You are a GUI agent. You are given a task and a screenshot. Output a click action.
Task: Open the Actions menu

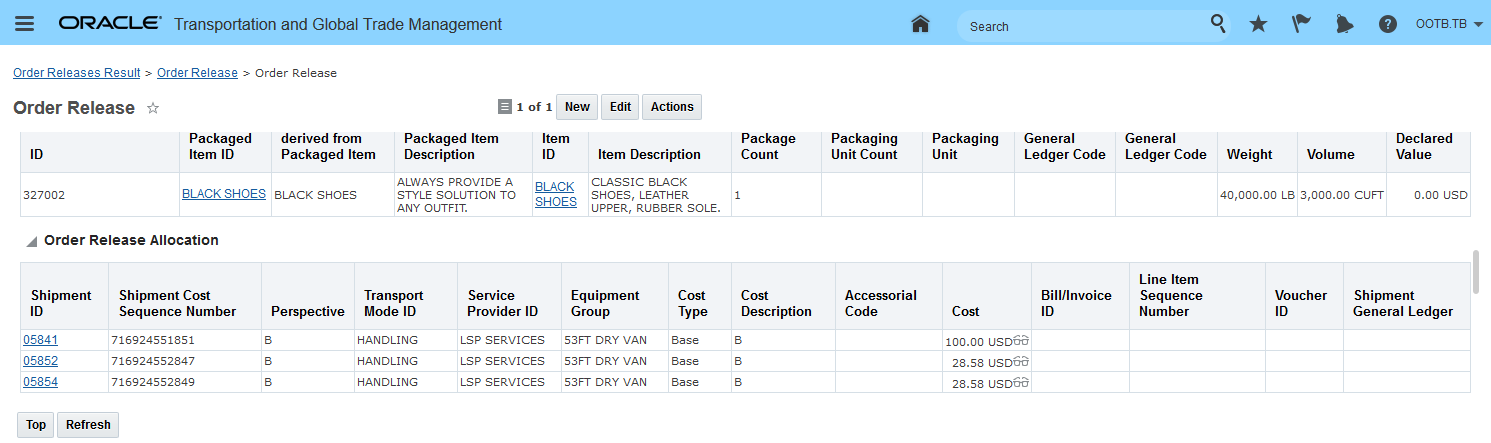tap(672, 107)
